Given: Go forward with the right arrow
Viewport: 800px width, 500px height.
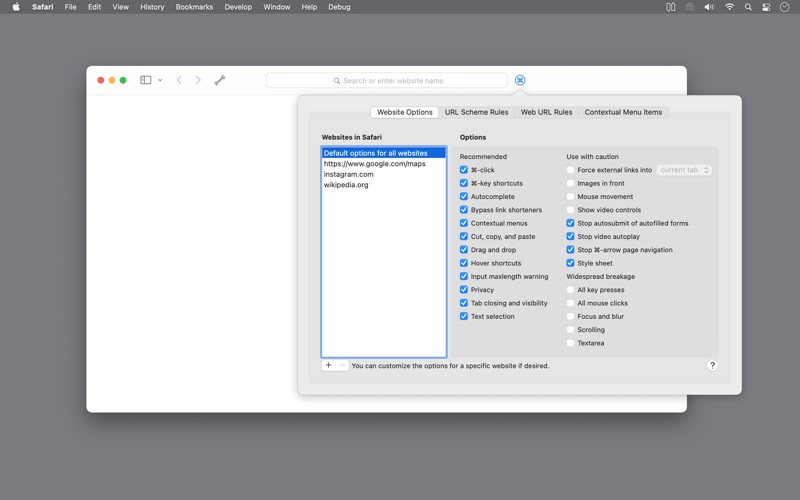Looking at the screenshot, I should tap(198, 80).
